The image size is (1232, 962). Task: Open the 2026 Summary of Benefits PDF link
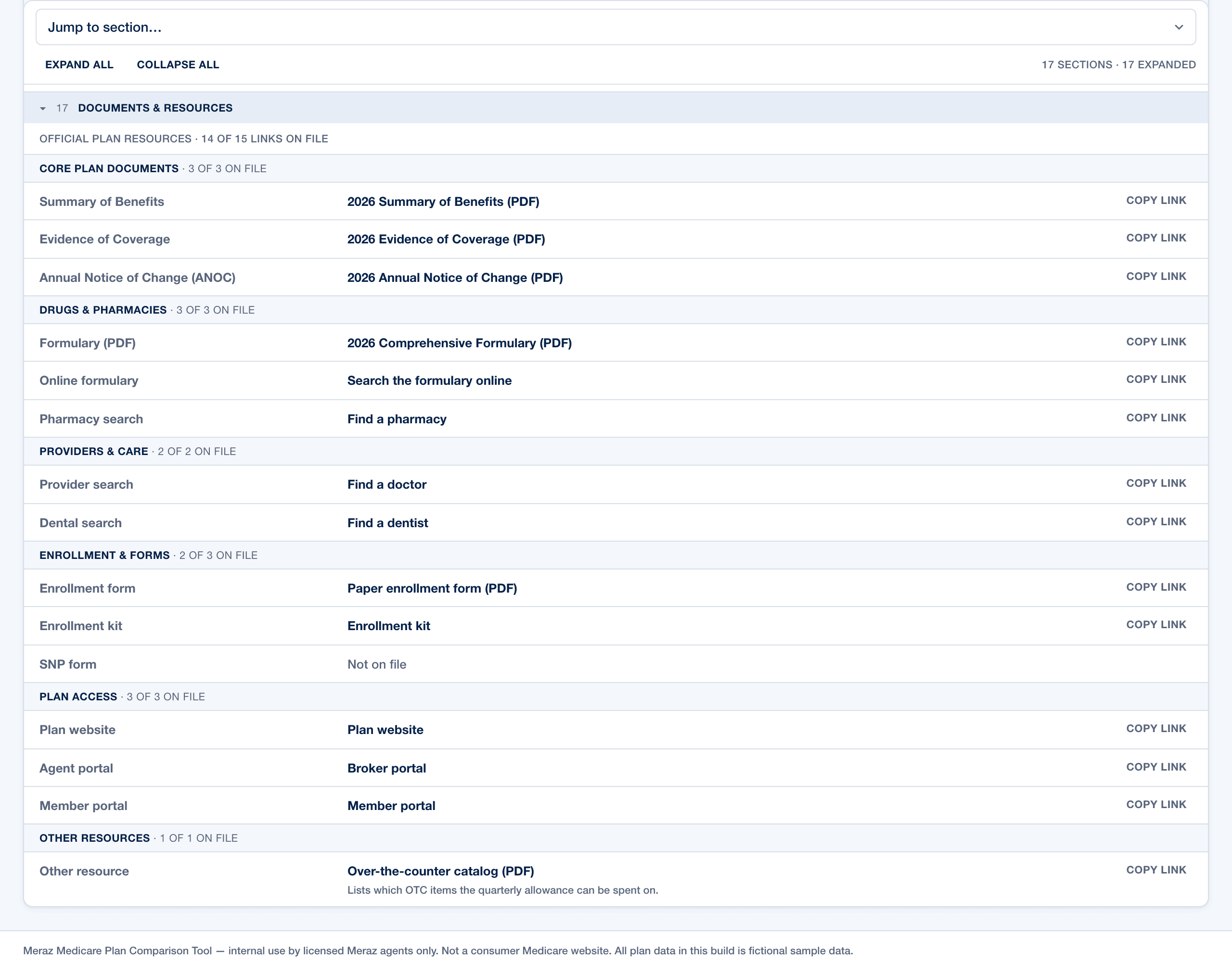(x=443, y=202)
